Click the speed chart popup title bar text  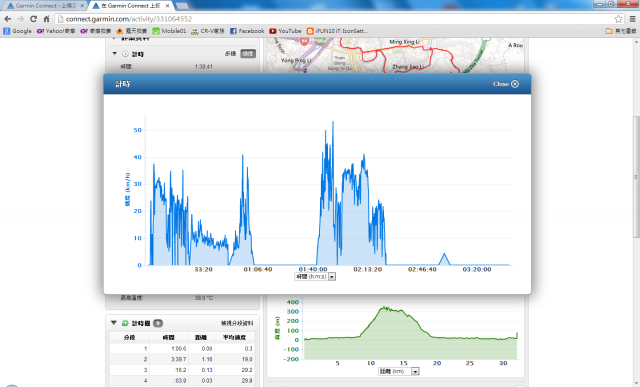(123, 84)
